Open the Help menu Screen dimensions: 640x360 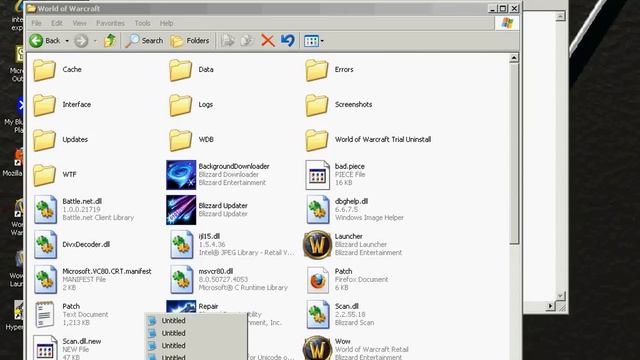click(x=166, y=23)
